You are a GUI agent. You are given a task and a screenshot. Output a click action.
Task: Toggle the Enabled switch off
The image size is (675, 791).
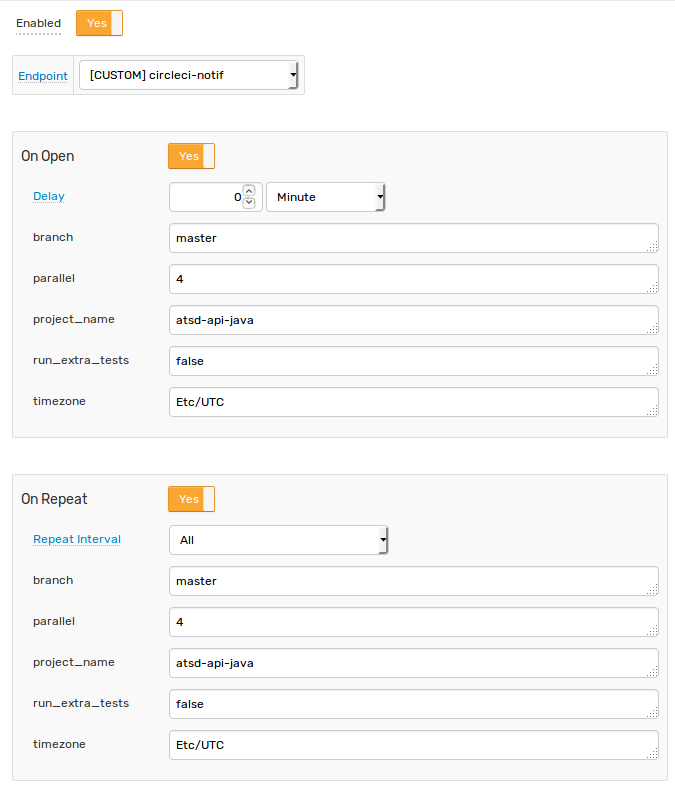(x=99, y=23)
